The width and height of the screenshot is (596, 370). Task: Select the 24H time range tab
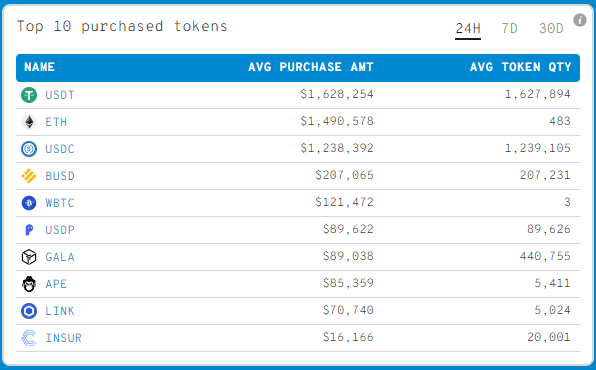(x=468, y=29)
